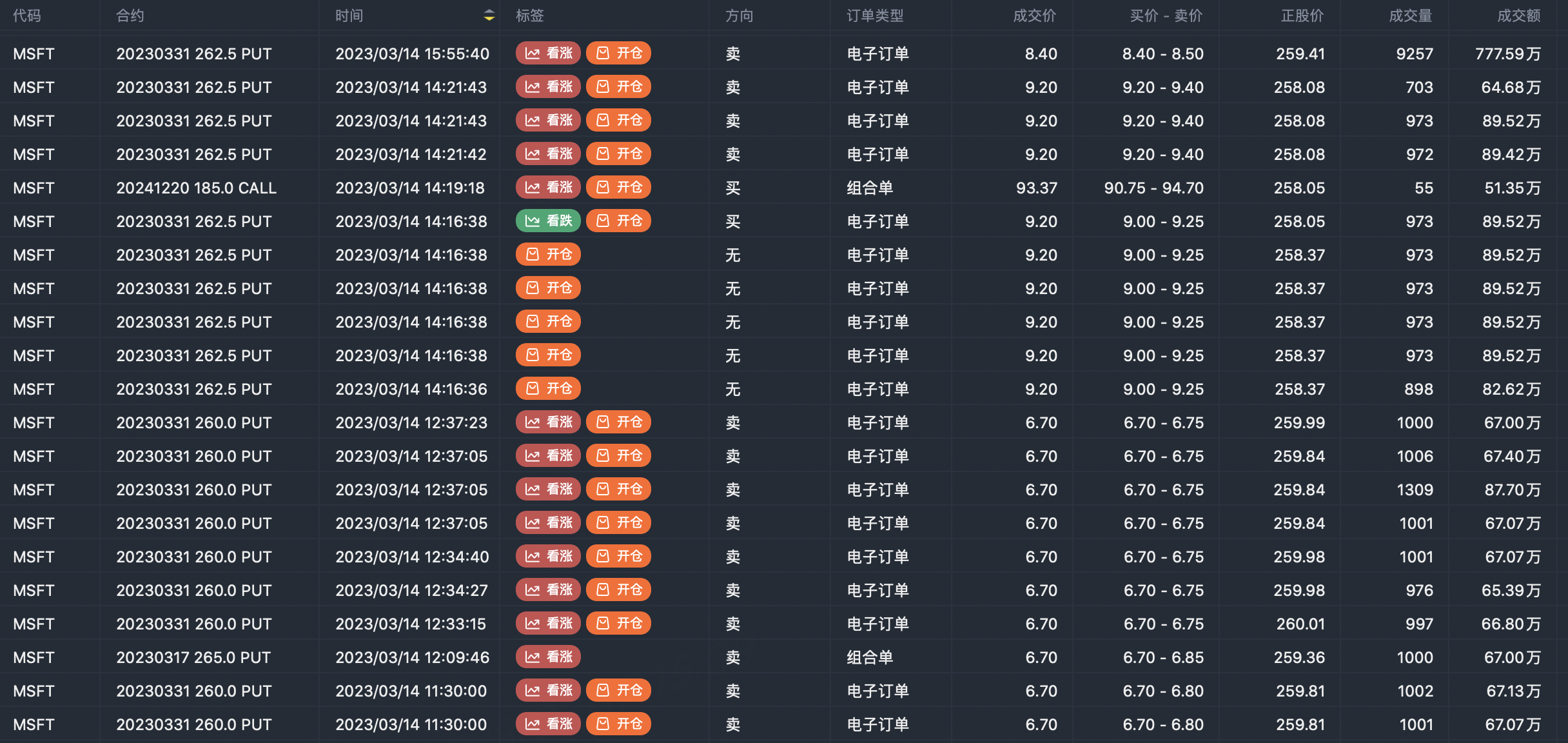Click the amount 65.39万
This screenshot has height=743, width=1568.
click(x=1512, y=590)
